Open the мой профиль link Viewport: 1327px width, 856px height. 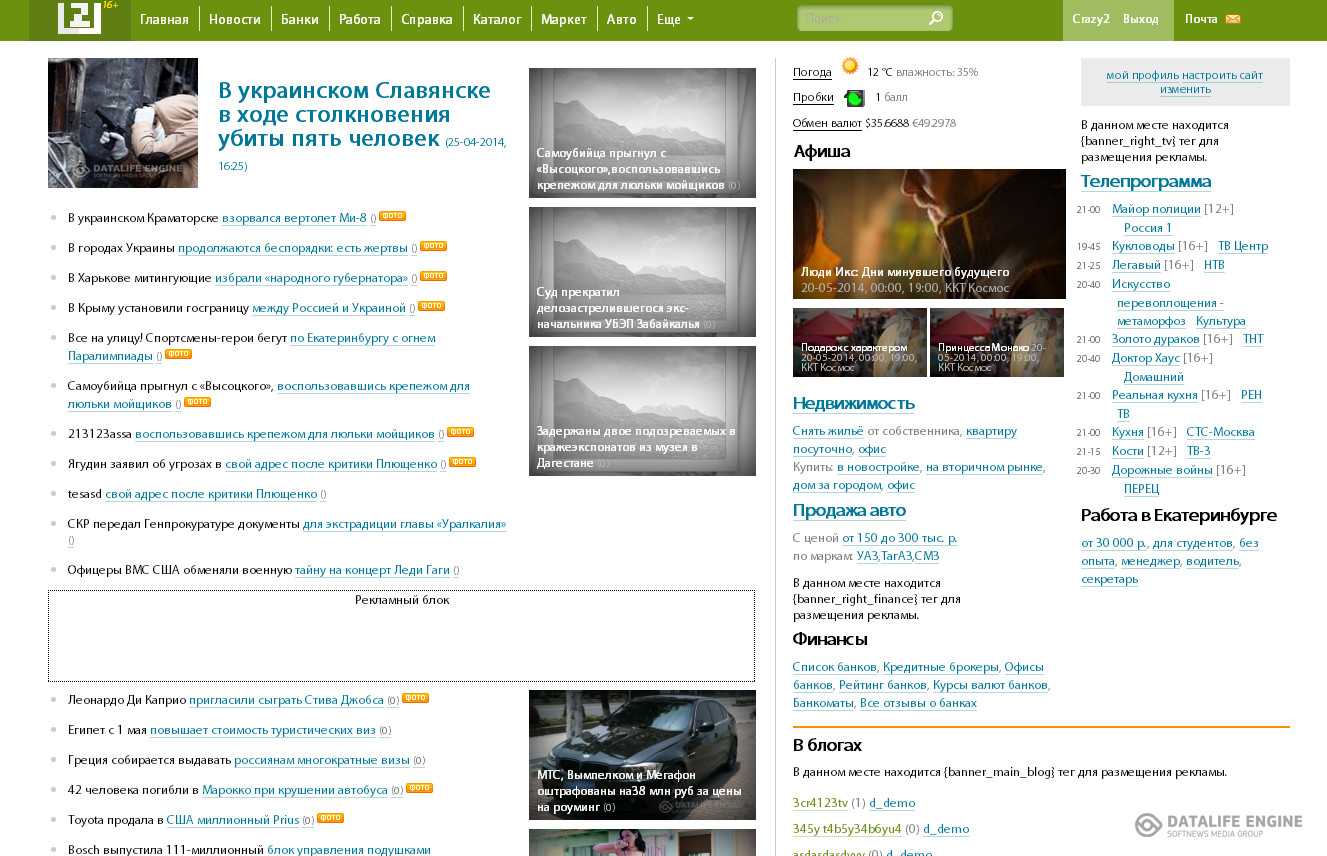tap(1142, 75)
